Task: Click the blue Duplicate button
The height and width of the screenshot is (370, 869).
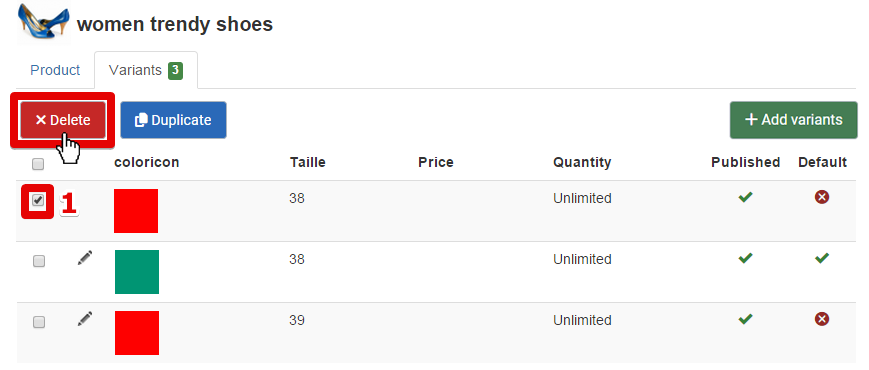Action: point(173,120)
